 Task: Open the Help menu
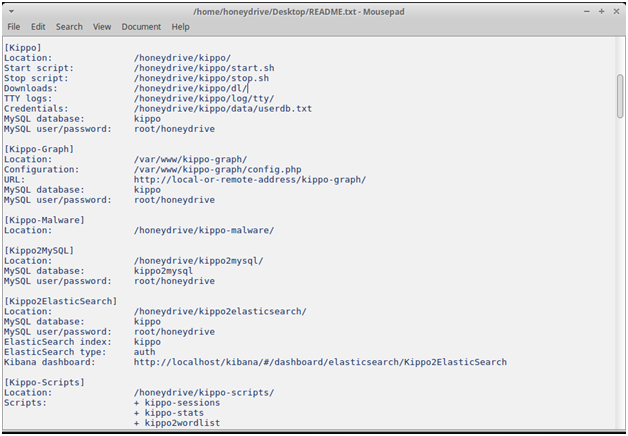click(x=180, y=27)
